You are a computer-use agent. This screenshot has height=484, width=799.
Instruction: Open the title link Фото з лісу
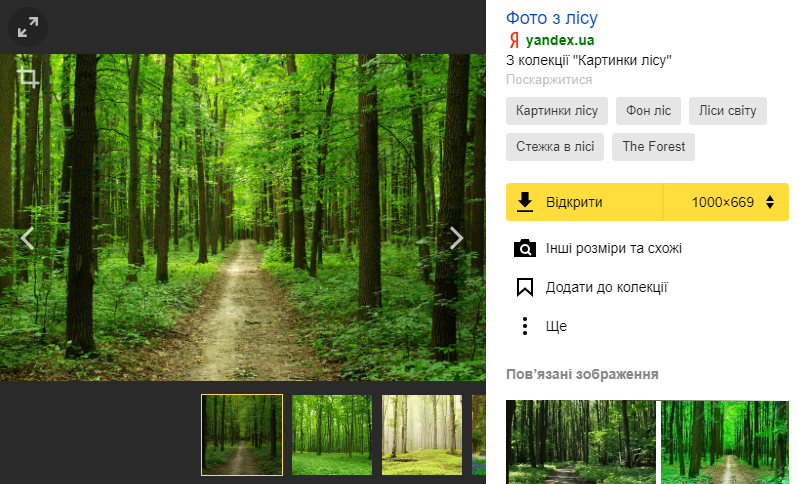[552, 18]
